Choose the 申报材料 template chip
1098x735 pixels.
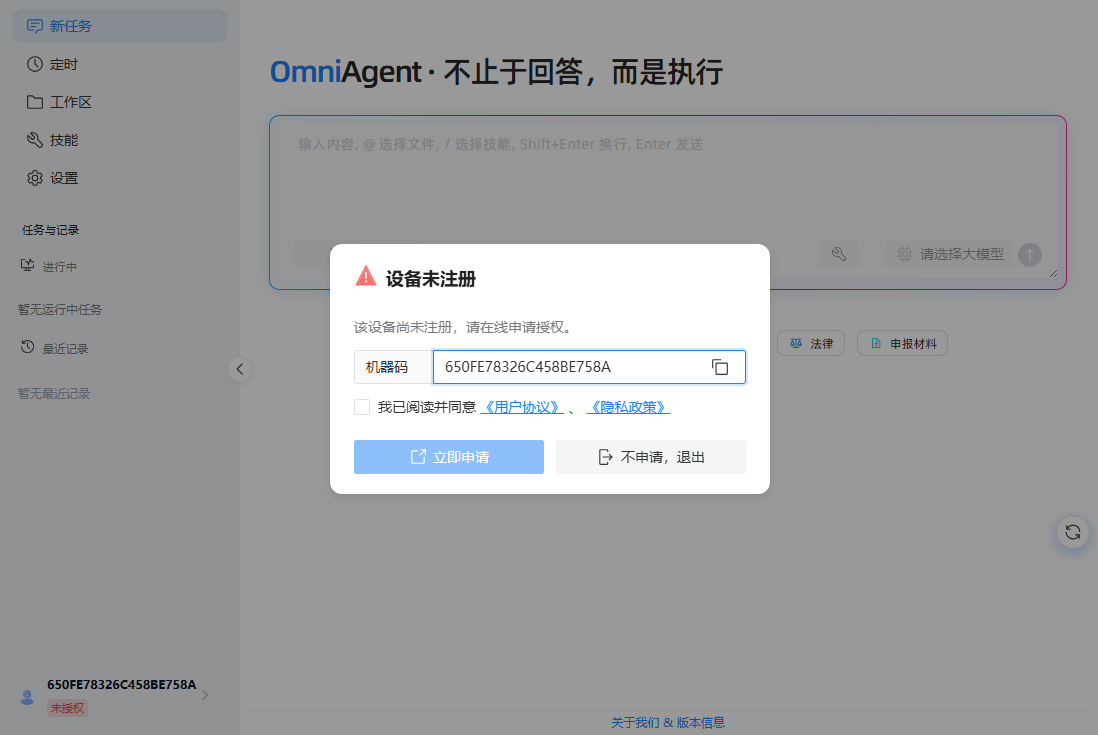coord(903,343)
